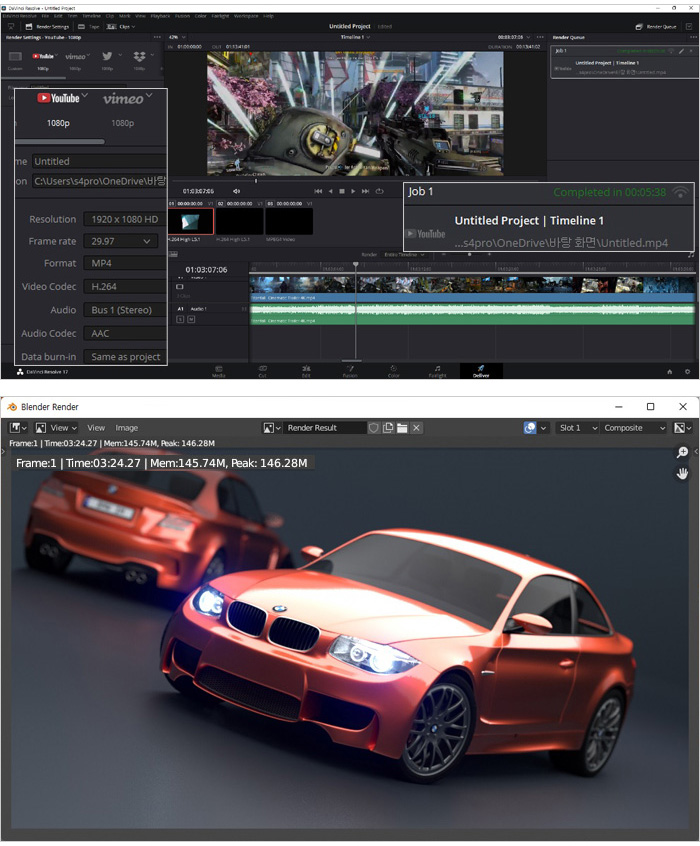Select the large YouTube render preset

tap(58, 98)
